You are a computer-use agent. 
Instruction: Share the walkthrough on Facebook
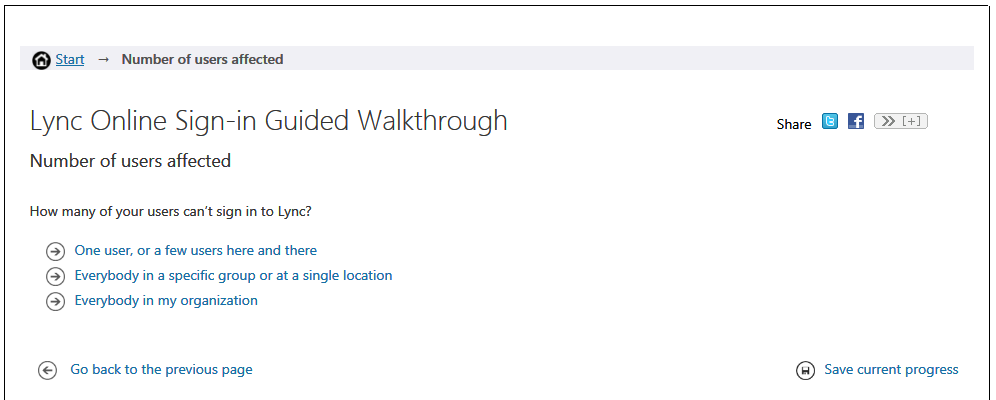856,122
